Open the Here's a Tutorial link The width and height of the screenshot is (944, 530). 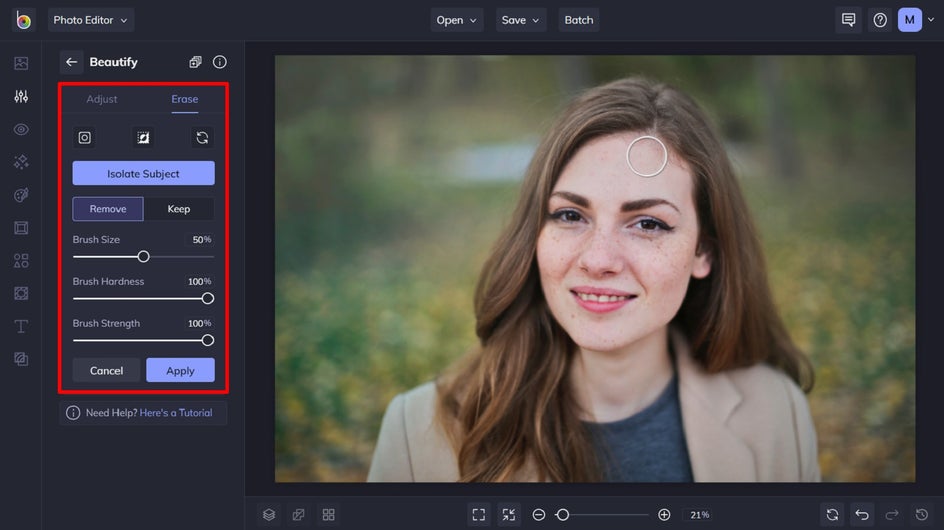point(176,413)
